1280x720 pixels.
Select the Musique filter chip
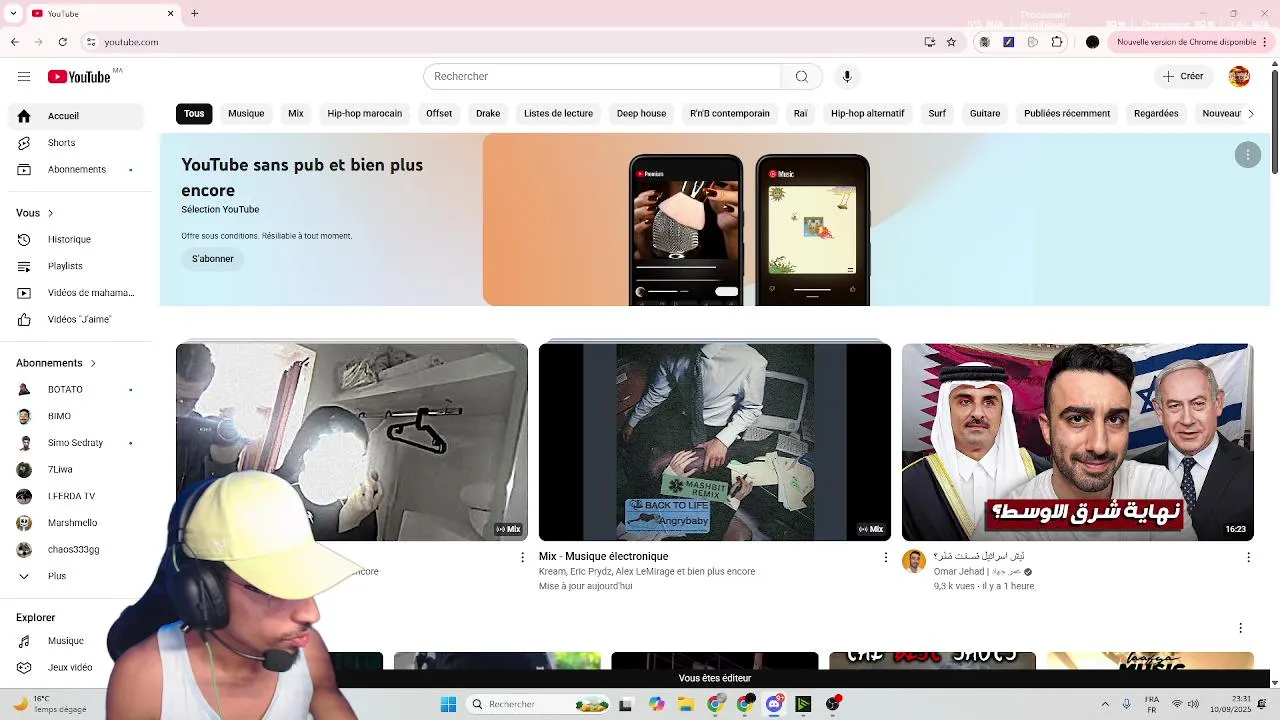(x=246, y=114)
